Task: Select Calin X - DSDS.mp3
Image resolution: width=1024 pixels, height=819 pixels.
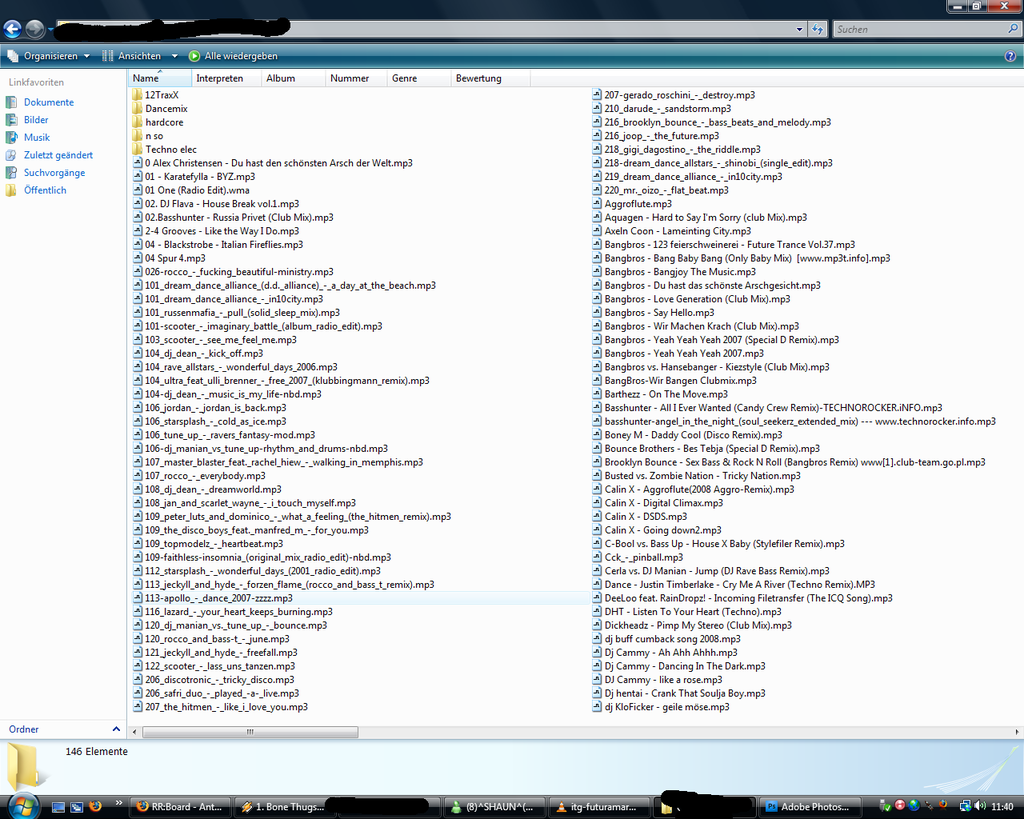Action: tap(645, 517)
